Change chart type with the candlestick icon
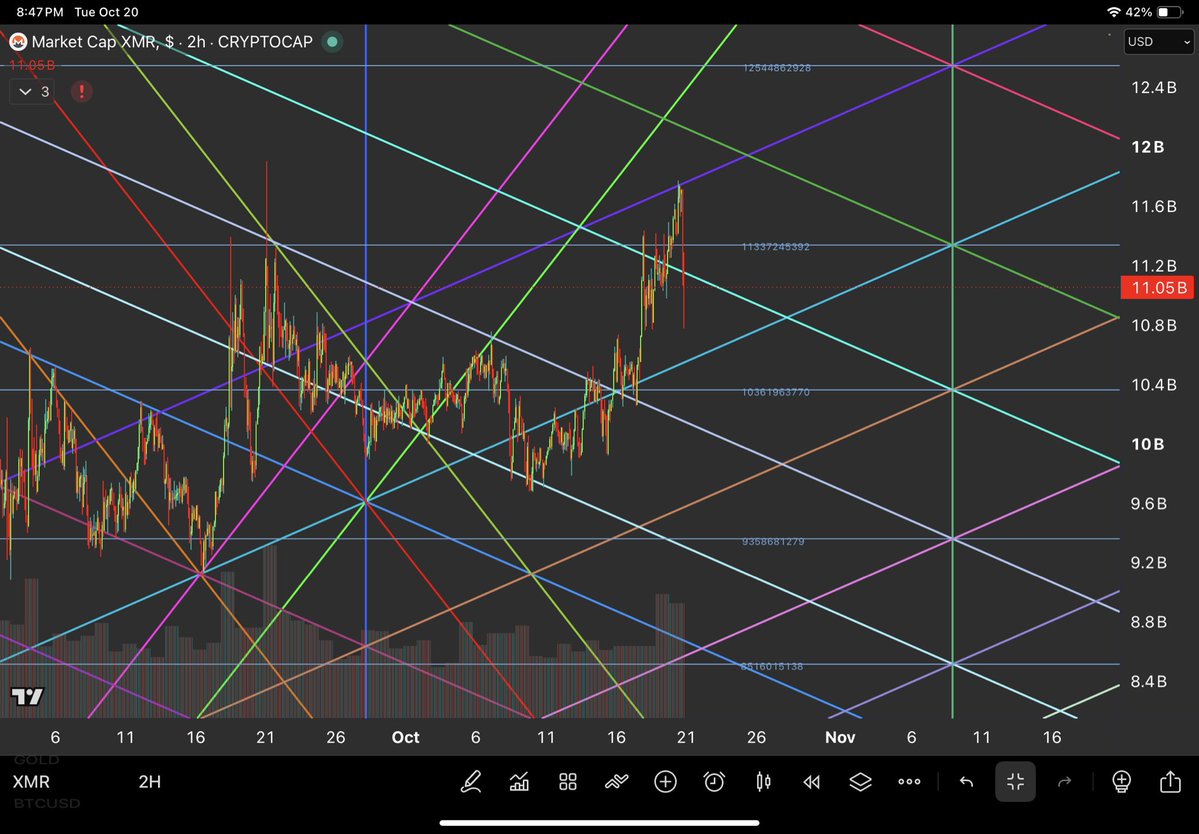1199x834 pixels. point(763,781)
